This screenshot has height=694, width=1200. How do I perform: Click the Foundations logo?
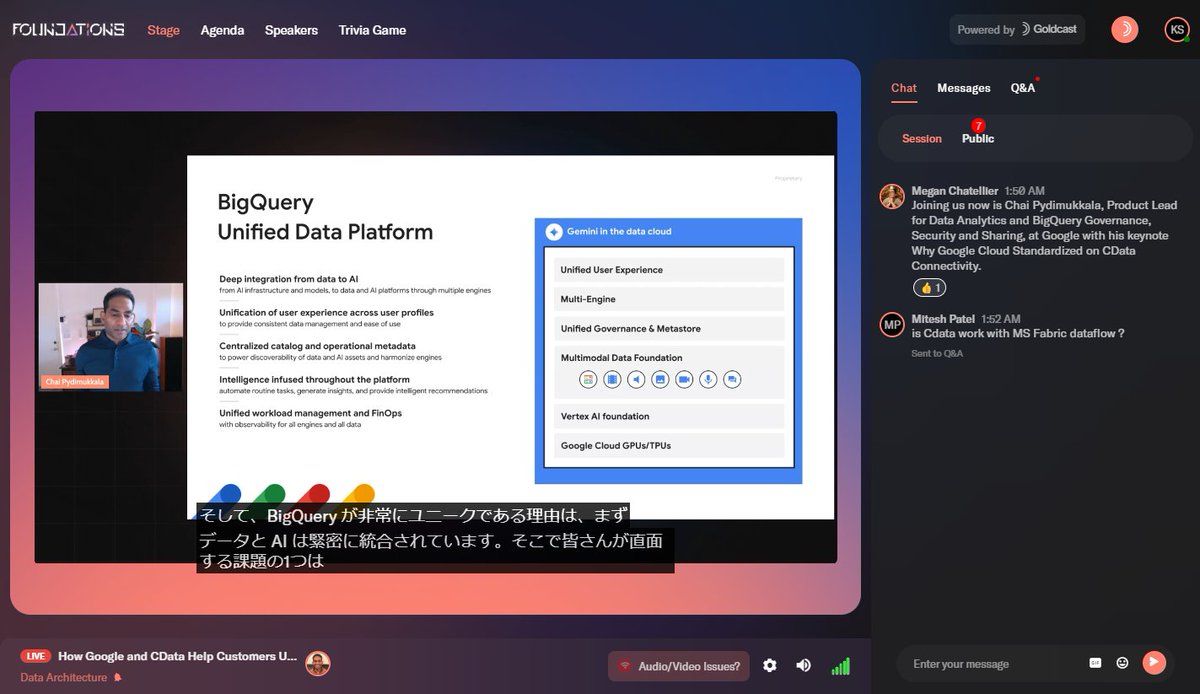68,30
